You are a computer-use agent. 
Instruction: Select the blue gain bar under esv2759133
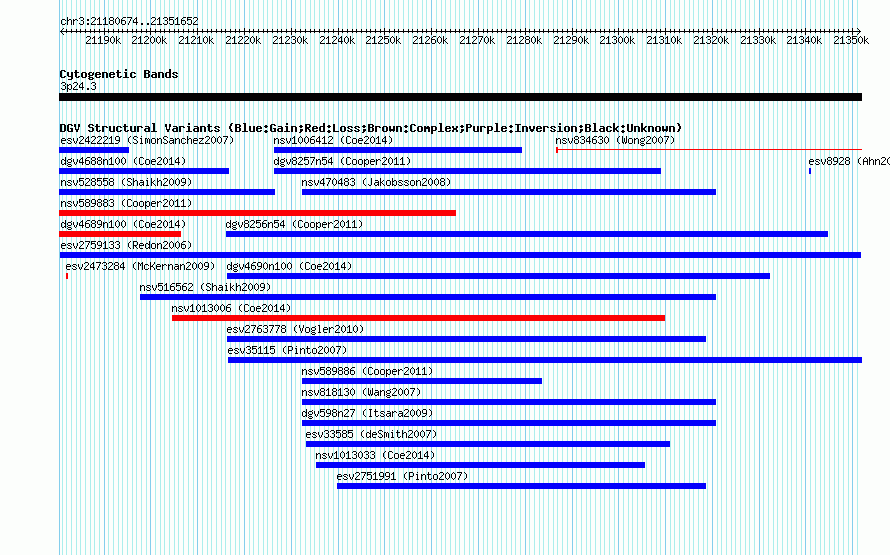tap(460, 255)
